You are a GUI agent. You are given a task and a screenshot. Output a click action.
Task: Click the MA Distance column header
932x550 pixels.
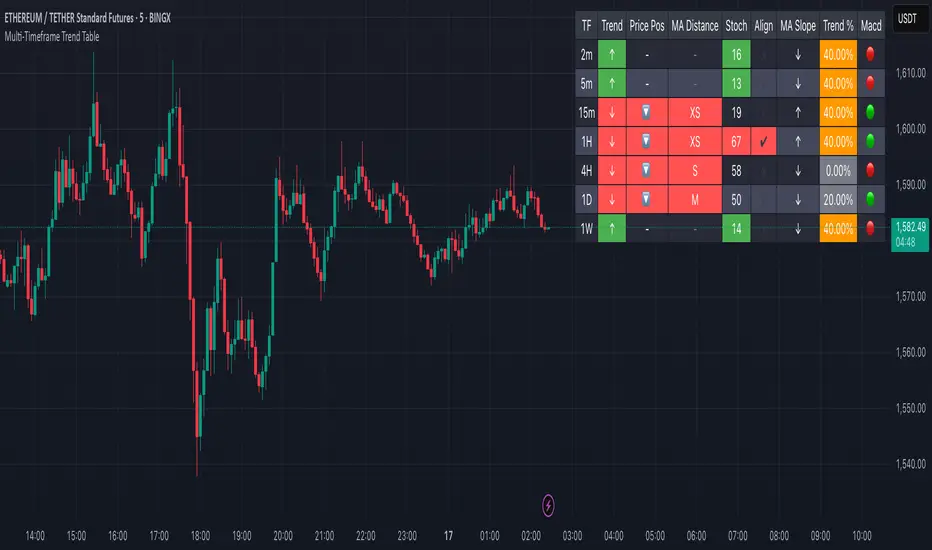coord(695,25)
